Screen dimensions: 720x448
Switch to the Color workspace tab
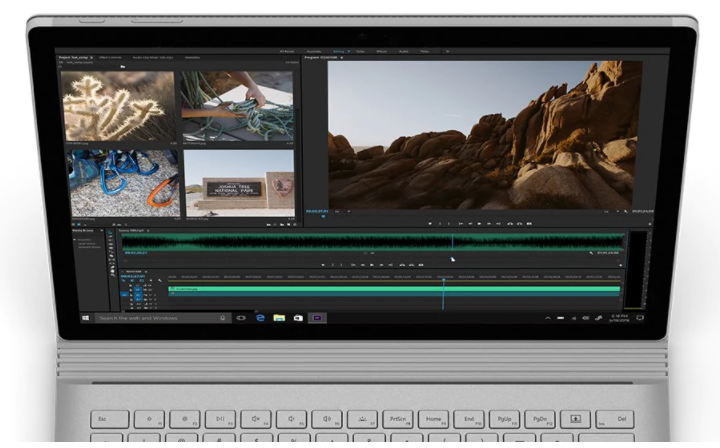click(x=360, y=51)
